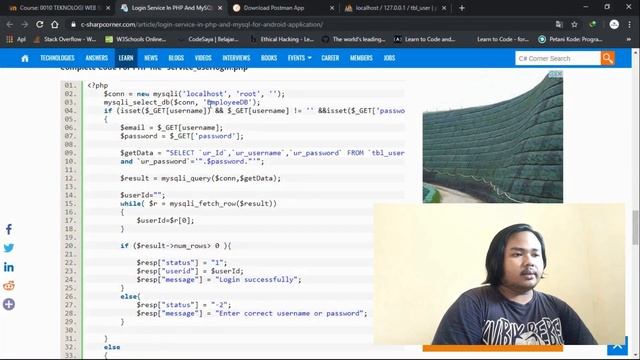The image size is (640, 360).
Task: Open The world's leading bookmark
Action: pos(354,39)
